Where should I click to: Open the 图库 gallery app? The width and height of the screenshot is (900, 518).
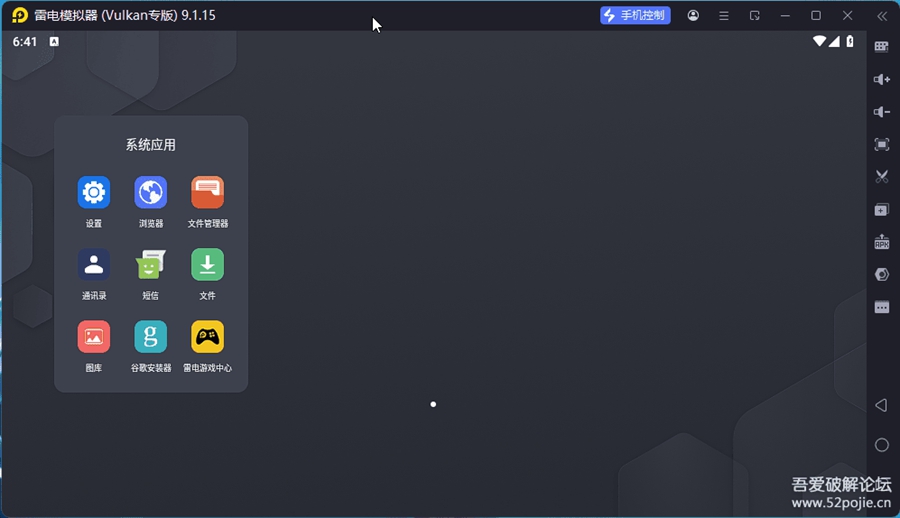click(94, 337)
